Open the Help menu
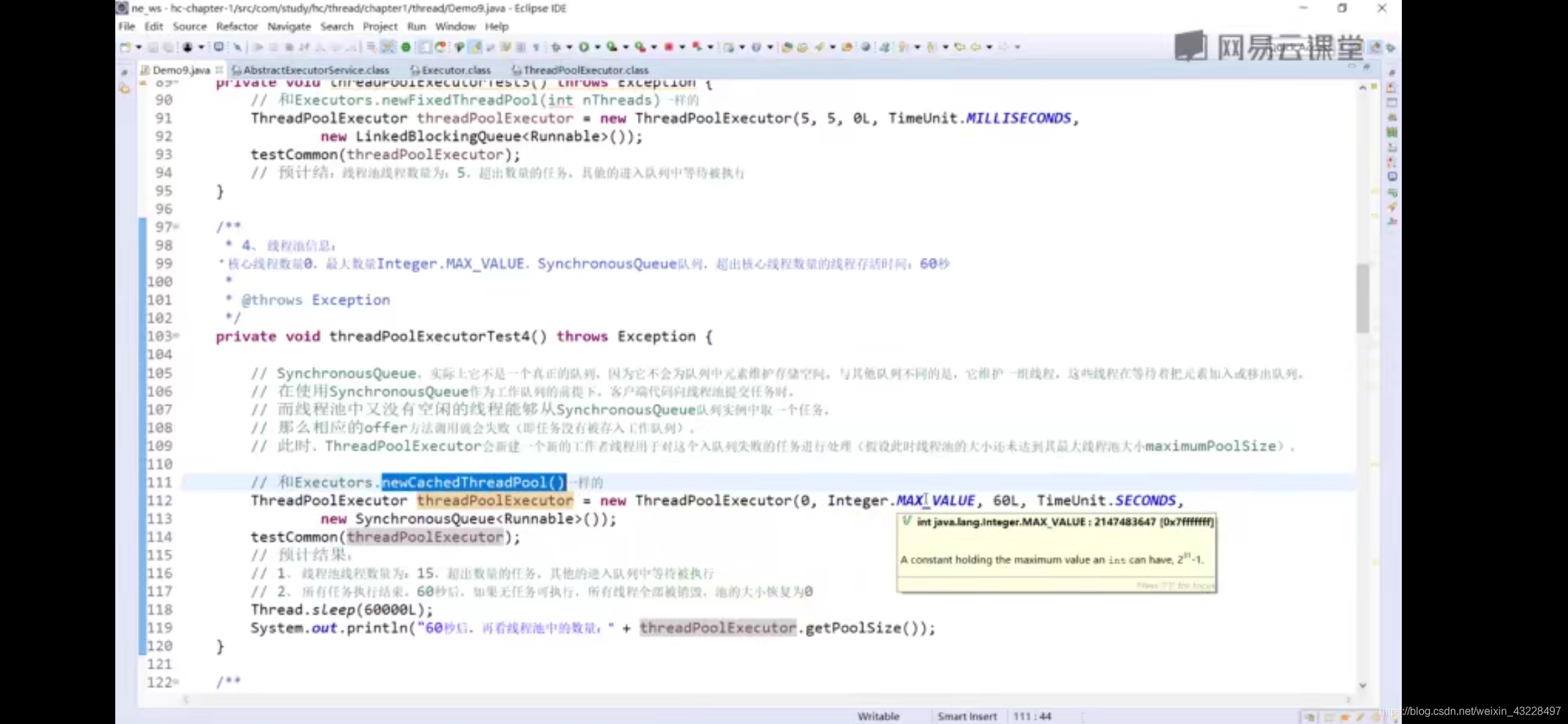 [497, 26]
